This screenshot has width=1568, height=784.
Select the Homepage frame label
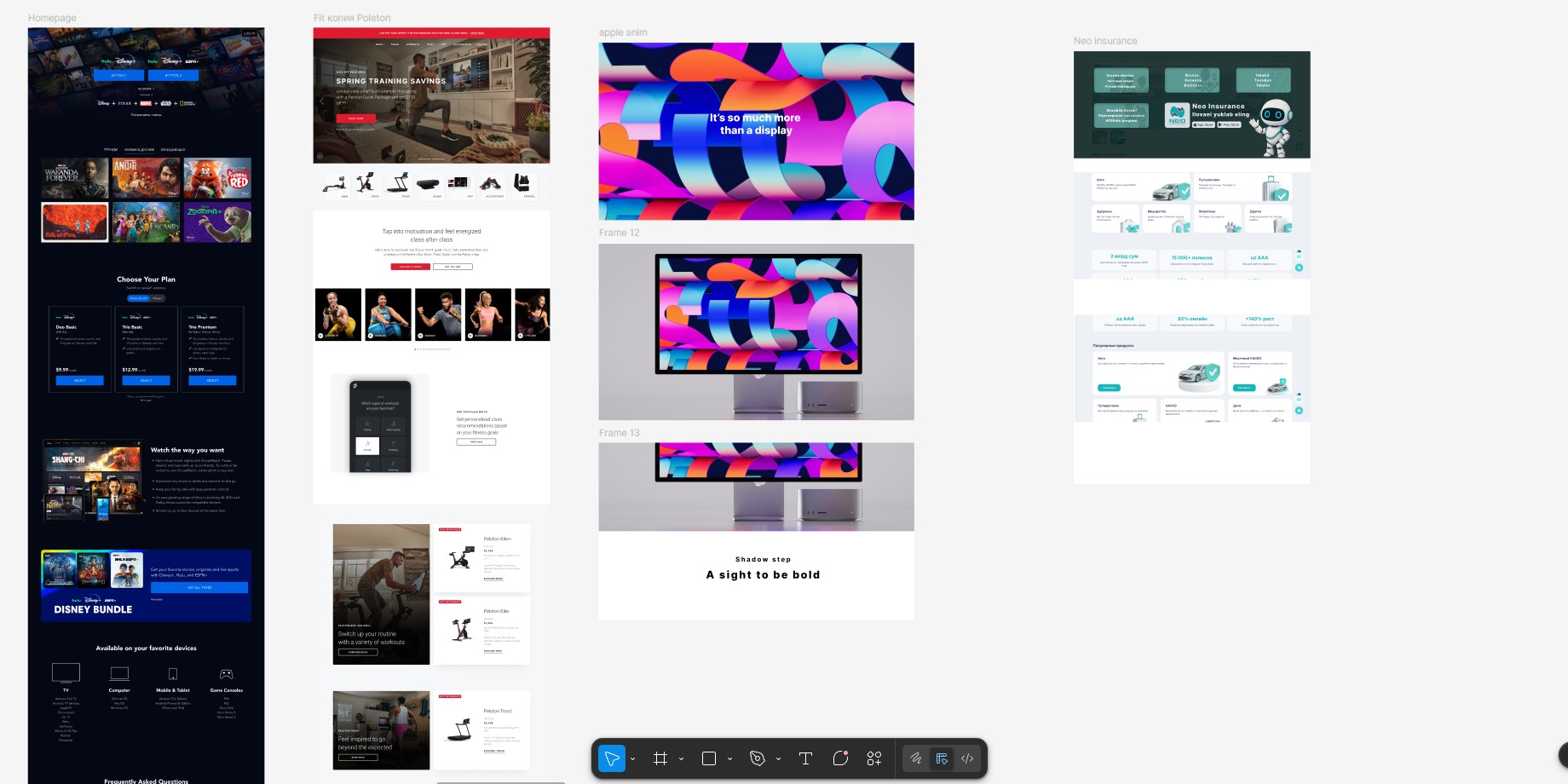(52, 18)
